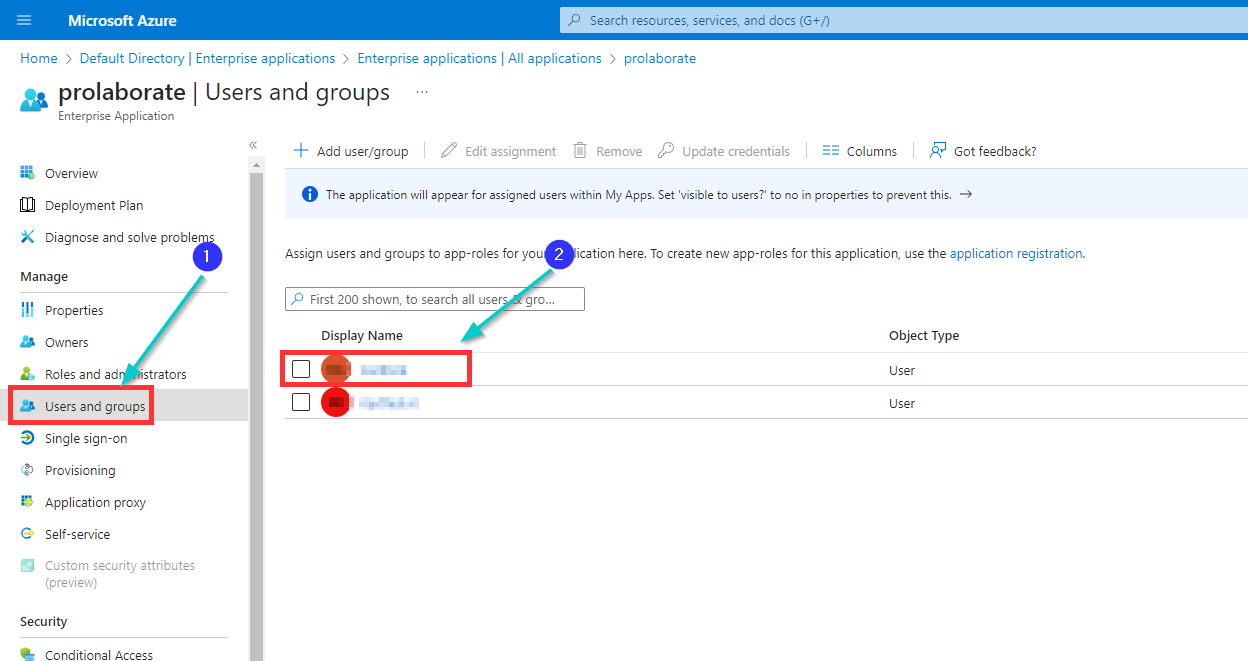The height and width of the screenshot is (661, 1248).
Task: Click the arrow at end of info banner
Action: pos(966,194)
